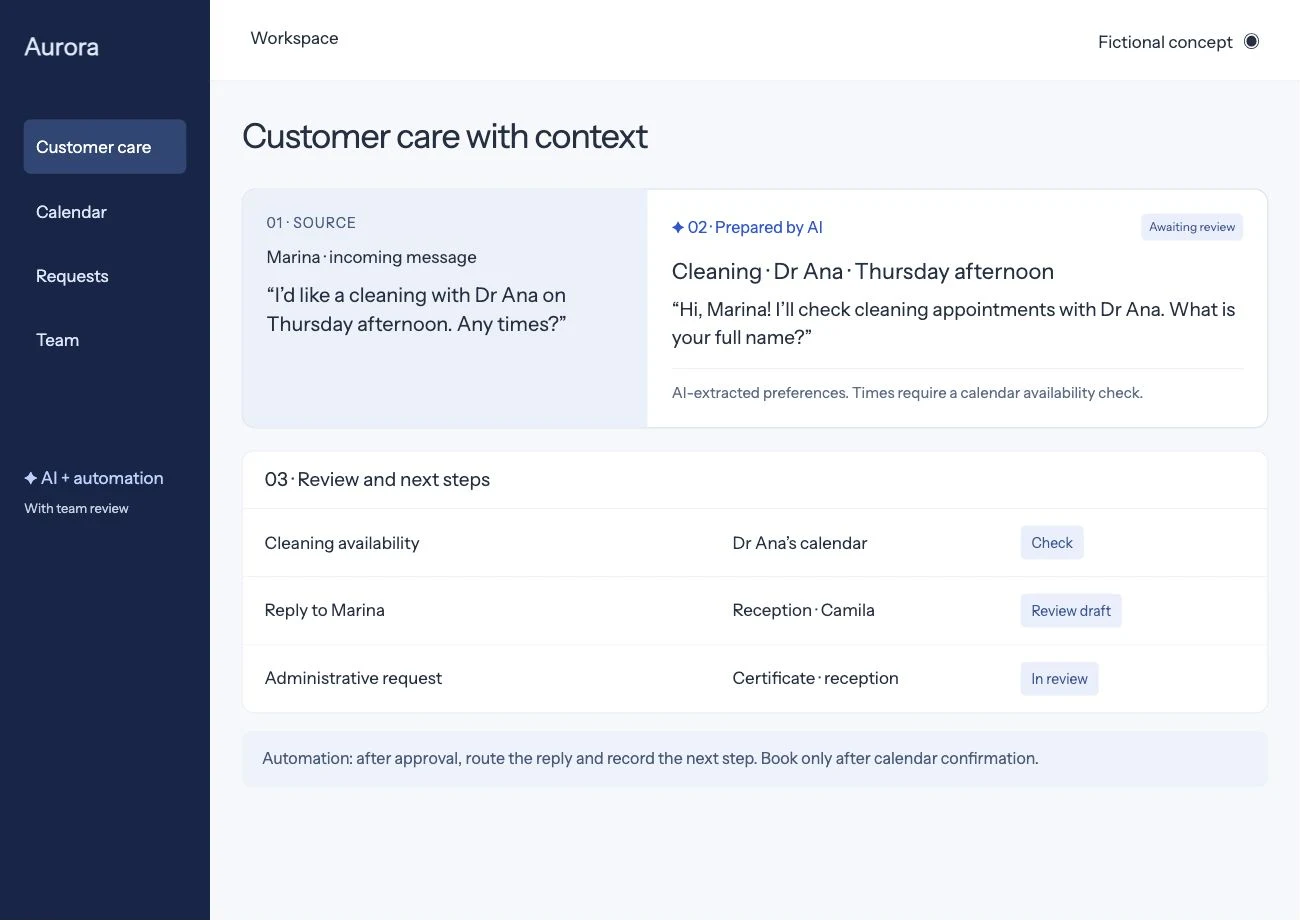Click the AI drafted reply text
Viewport: 1300px width, 920px height.
[953, 323]
